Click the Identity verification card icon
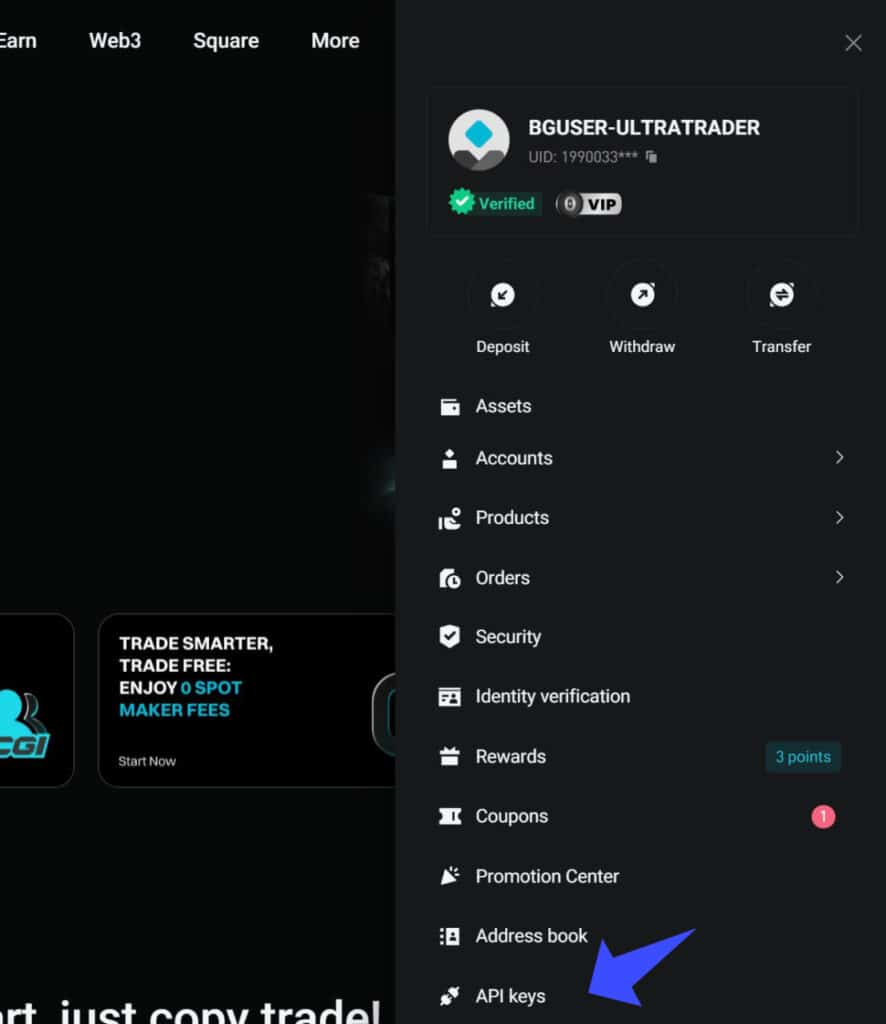 click(x=449, y=697)
